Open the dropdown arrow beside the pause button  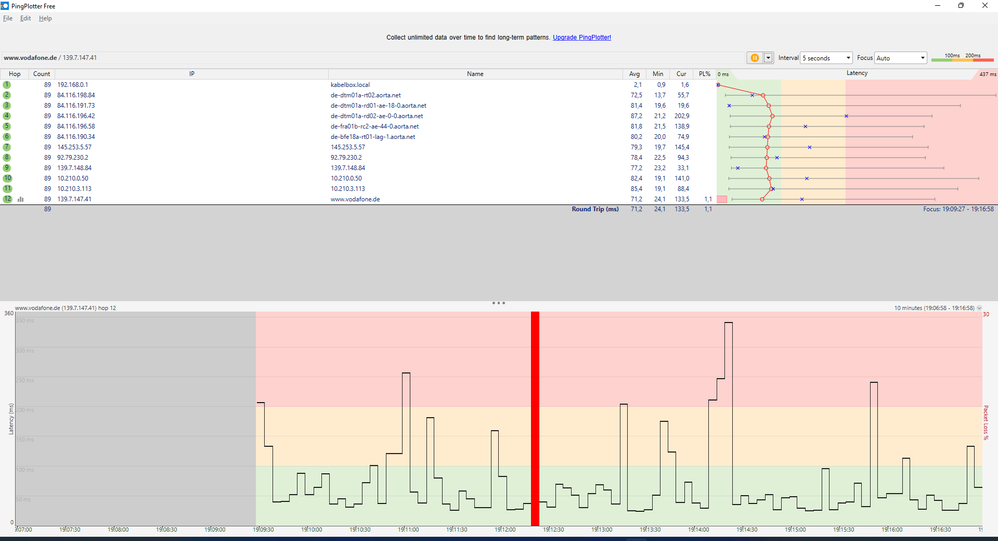click(768, 58)
